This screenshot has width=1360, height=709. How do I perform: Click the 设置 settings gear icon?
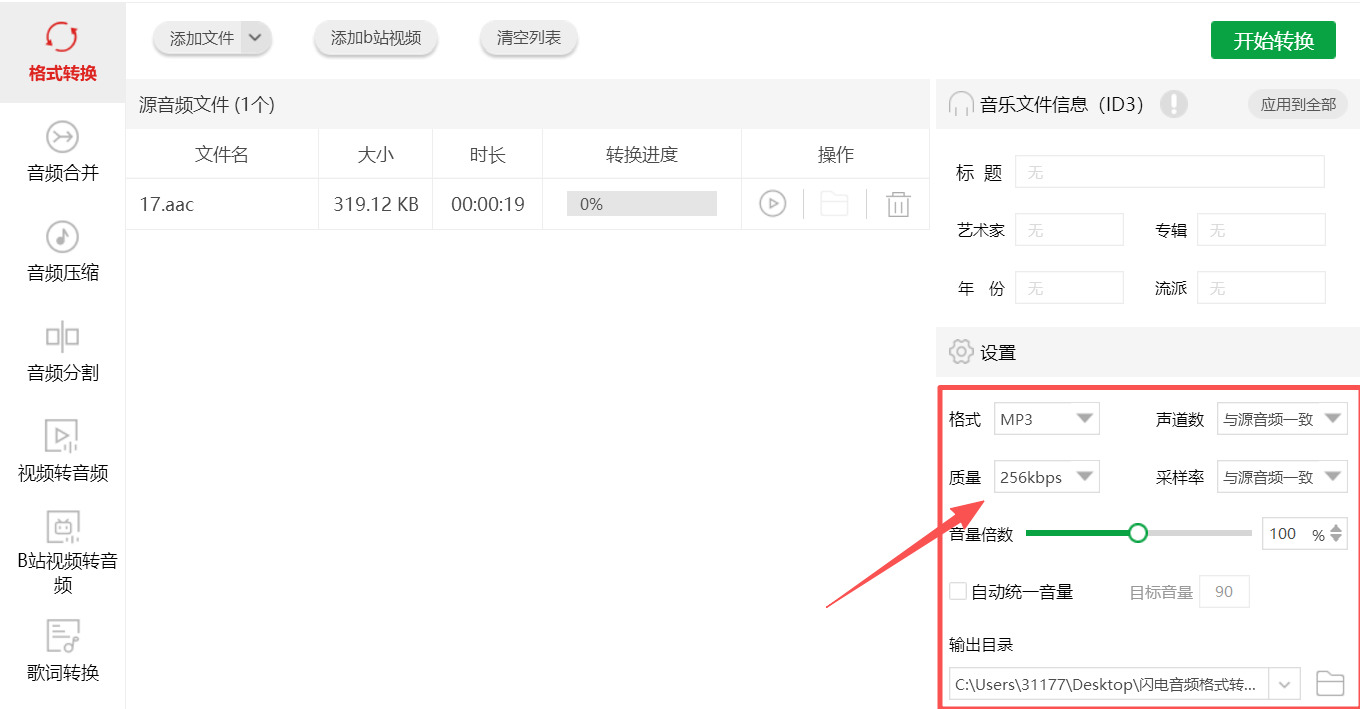961,352
